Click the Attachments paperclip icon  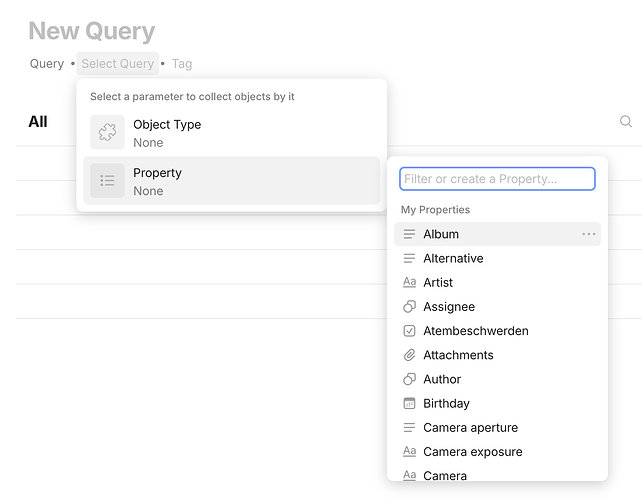point(409,355)
